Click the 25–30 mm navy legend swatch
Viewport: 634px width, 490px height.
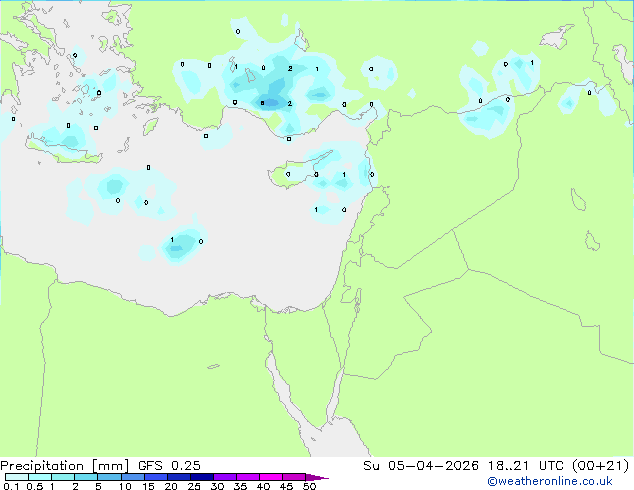(x=202, y=477)
